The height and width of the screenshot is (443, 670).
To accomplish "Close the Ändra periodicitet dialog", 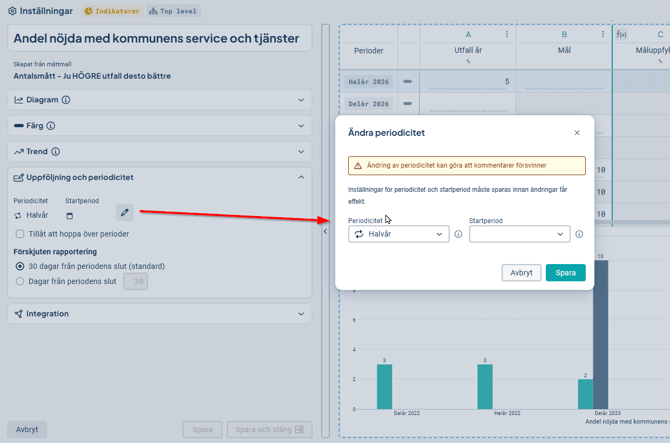I will (577, 133).
